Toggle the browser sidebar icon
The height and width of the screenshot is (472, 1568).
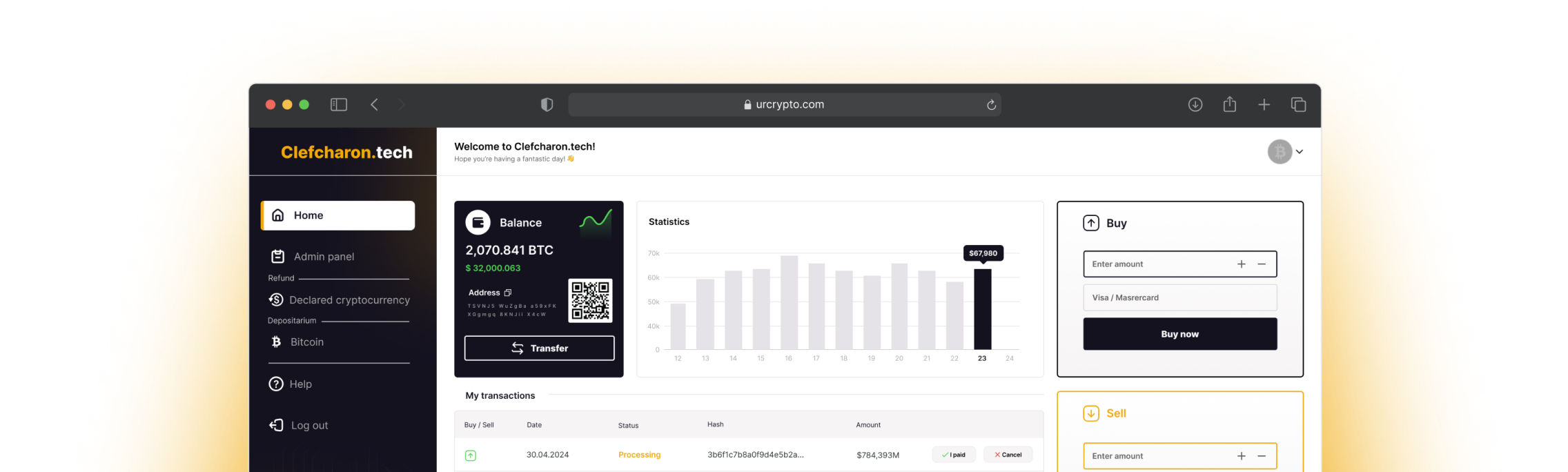pyautogui.click(x=338, y=105)
